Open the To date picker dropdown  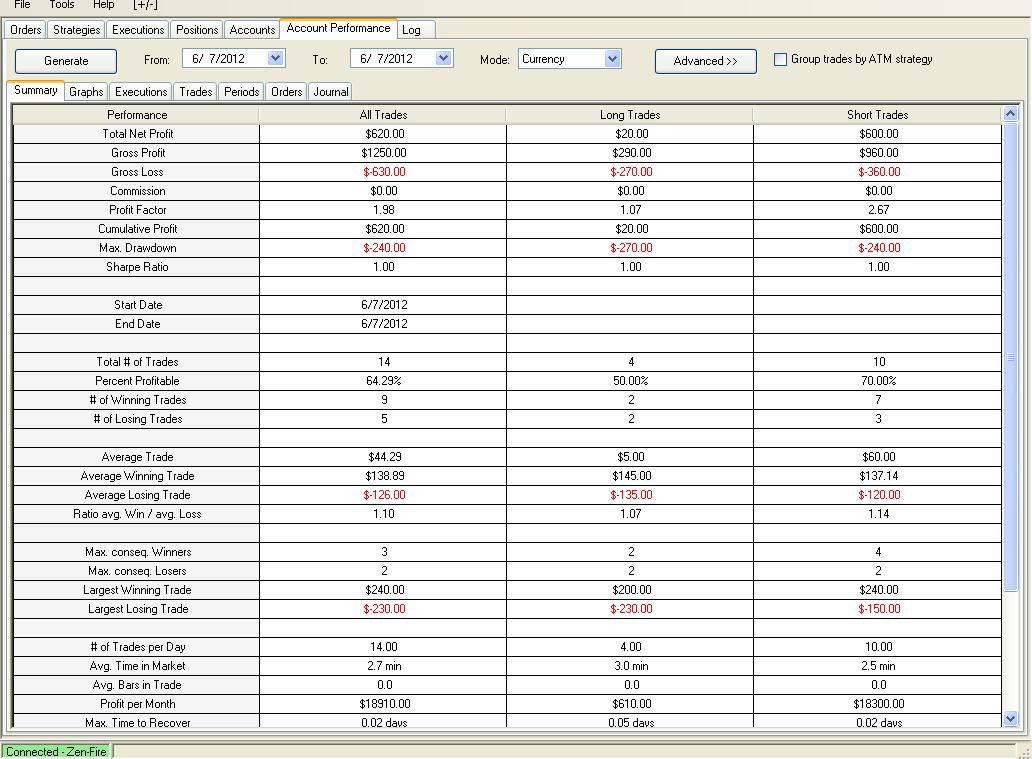click(444, 59)
